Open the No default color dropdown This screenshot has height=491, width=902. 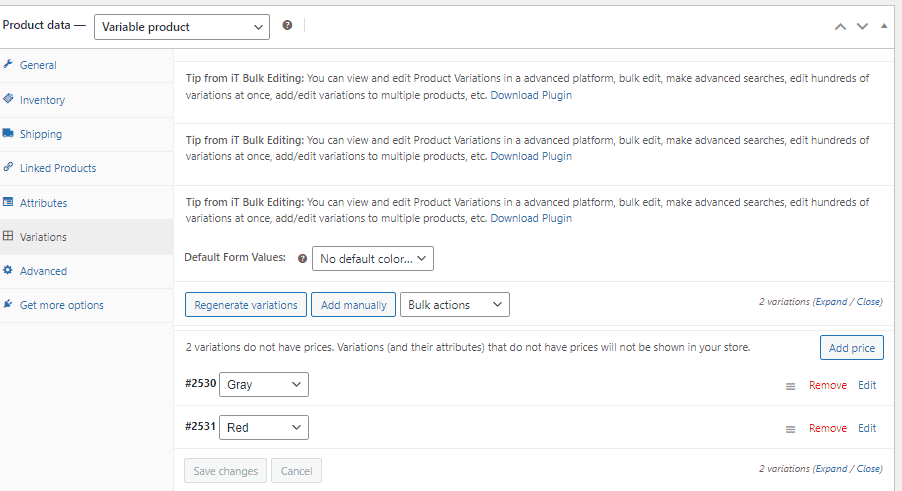[x=373, y=259]
